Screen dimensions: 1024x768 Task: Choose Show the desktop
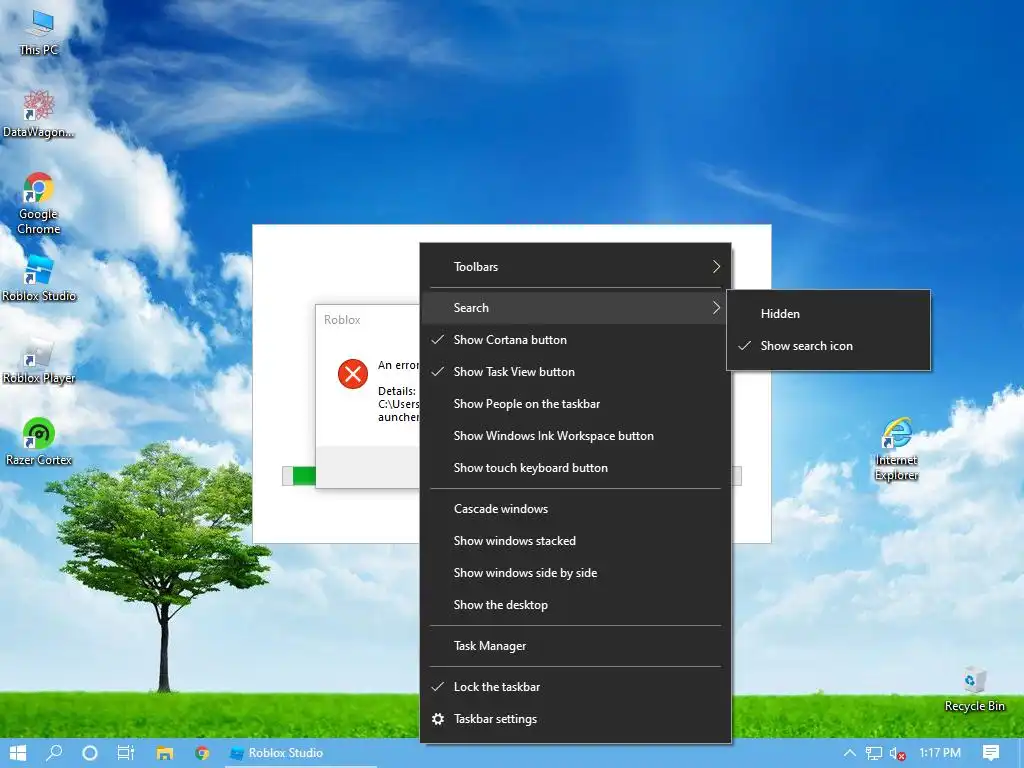click(575, 605)
